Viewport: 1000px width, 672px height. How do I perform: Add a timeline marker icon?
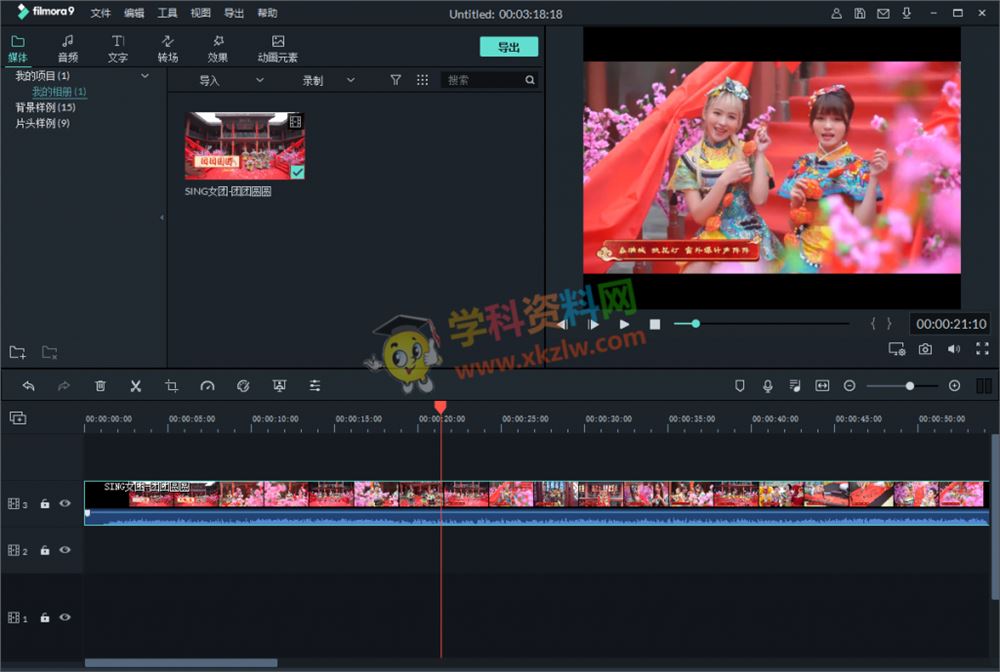tap(740, 386)
